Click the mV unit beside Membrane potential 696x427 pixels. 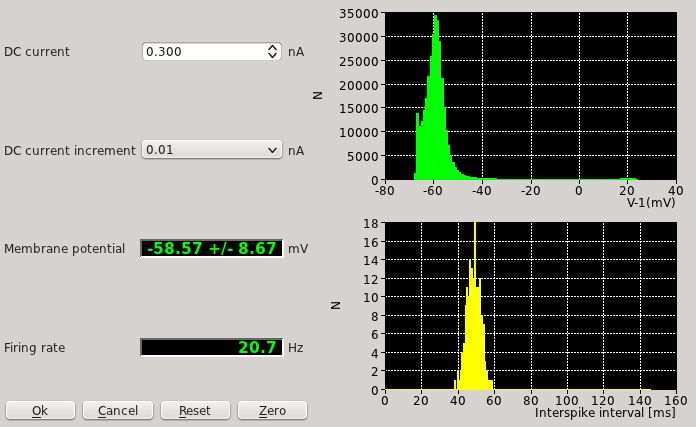pyautogui.click(x=298, y=249)
